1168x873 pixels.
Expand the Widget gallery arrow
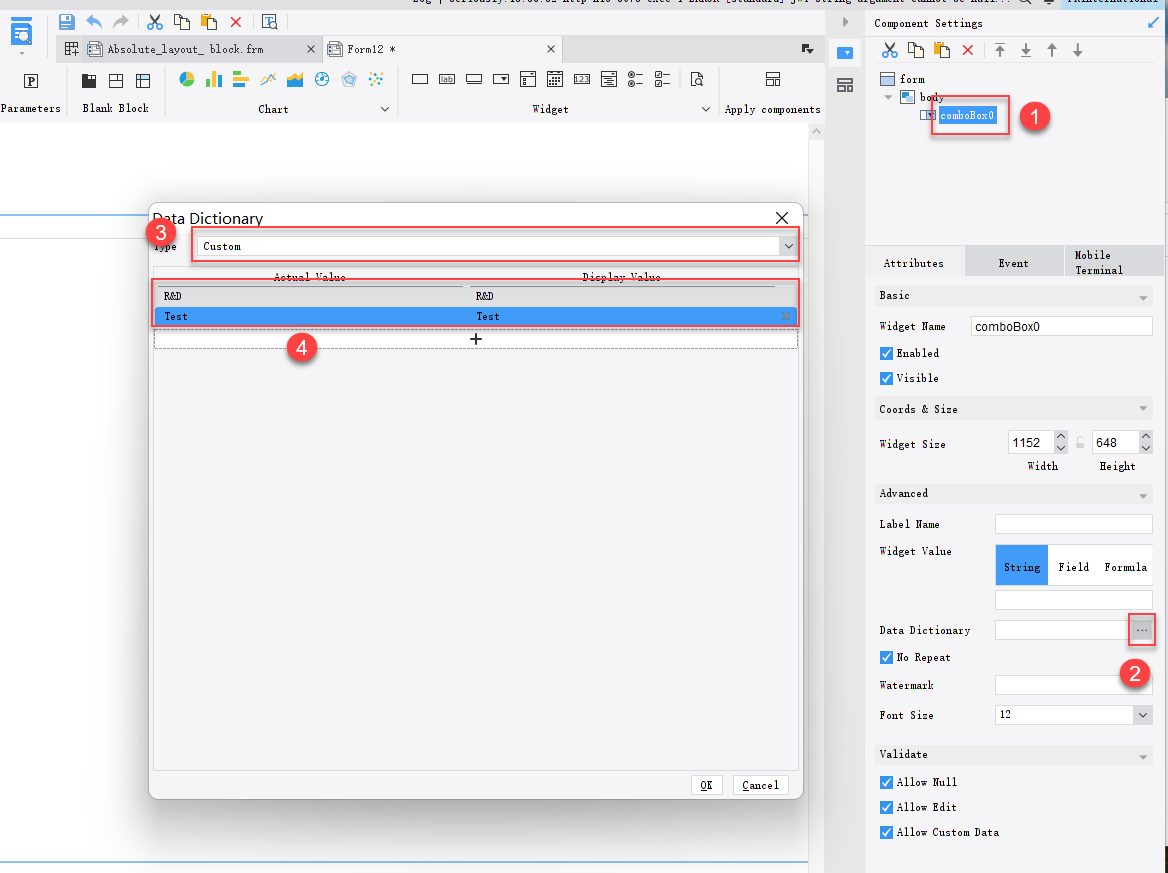coord(705,109)
